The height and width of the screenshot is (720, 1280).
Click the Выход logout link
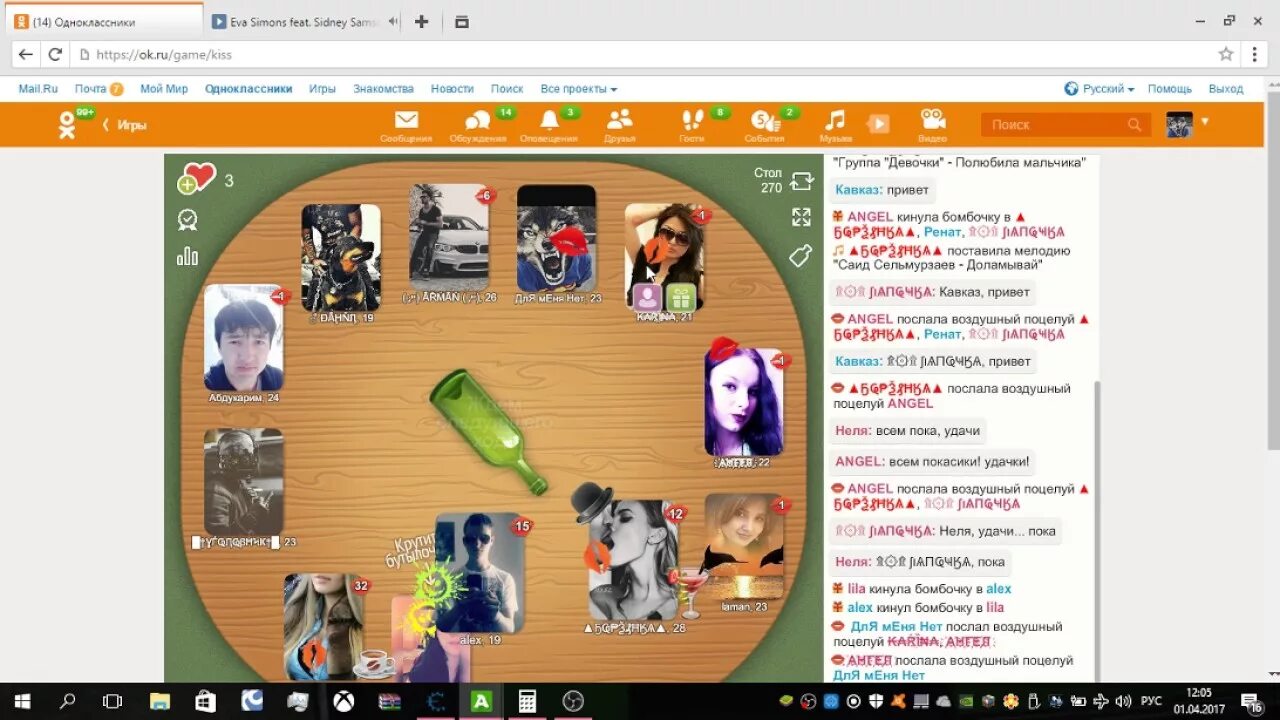[x=1226, y=89]
